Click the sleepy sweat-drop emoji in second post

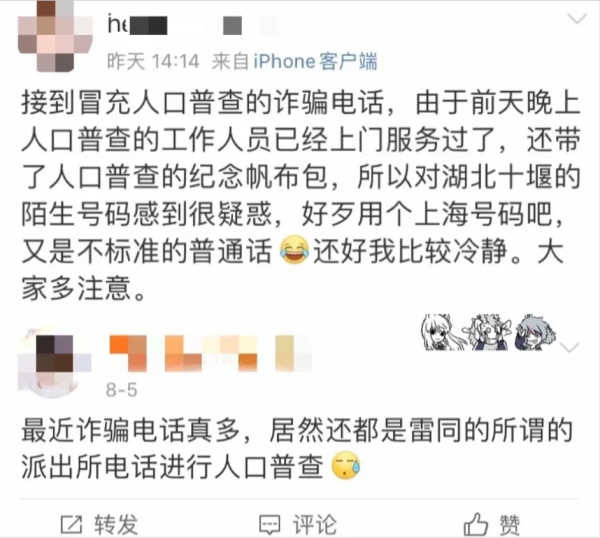click(346, 466)
